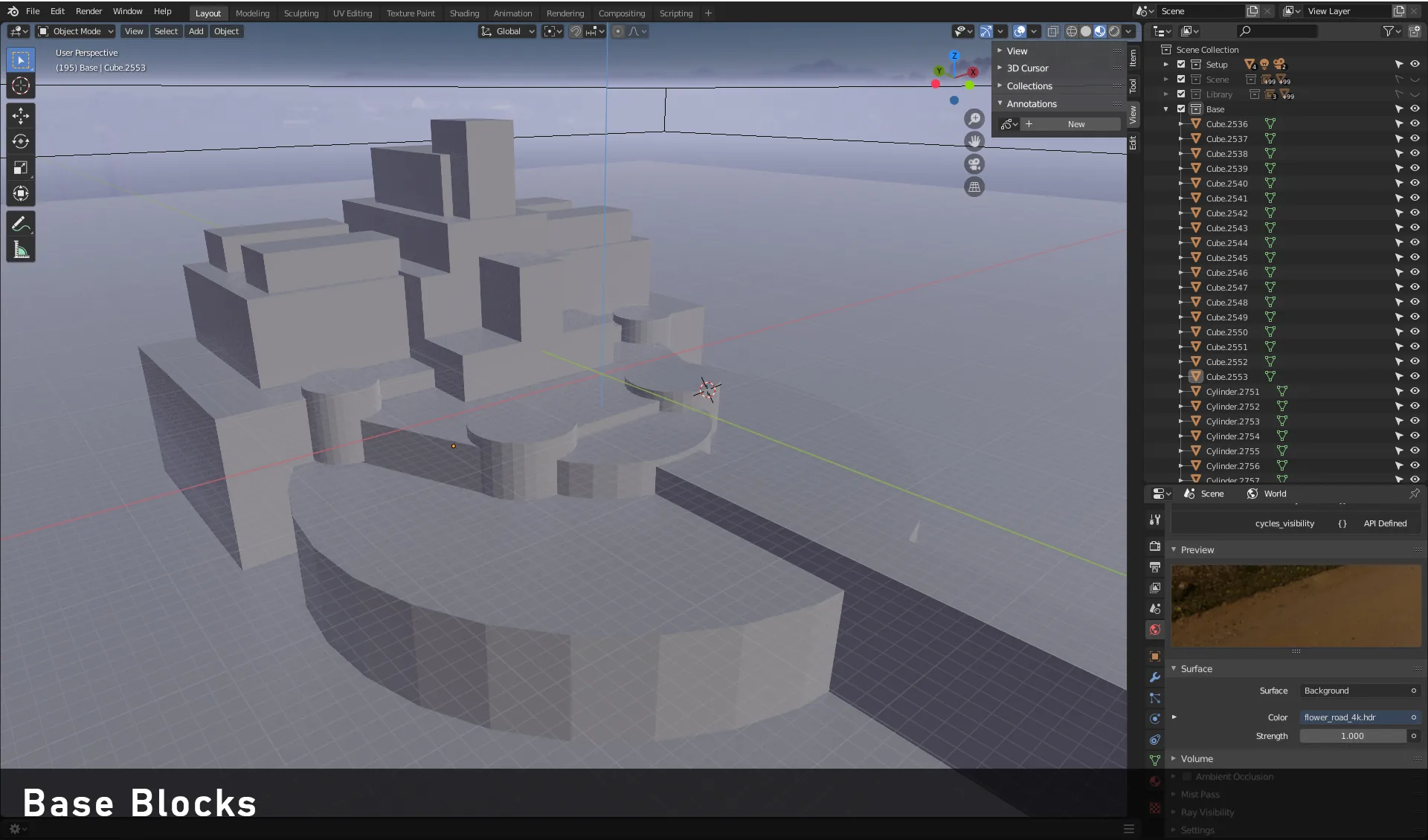Screen dimensions: 1428x840
Task: Activate the Annotate pencil tool
Action: pyautogui.click(x=21, y=224)
